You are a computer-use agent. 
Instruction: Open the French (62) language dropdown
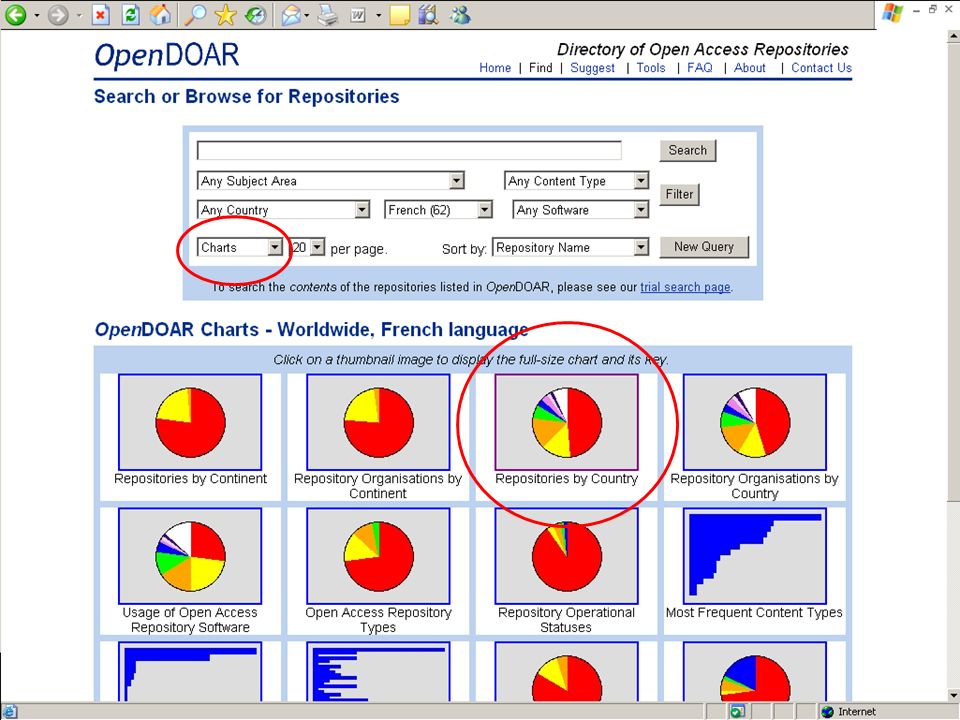pos(438,210)
